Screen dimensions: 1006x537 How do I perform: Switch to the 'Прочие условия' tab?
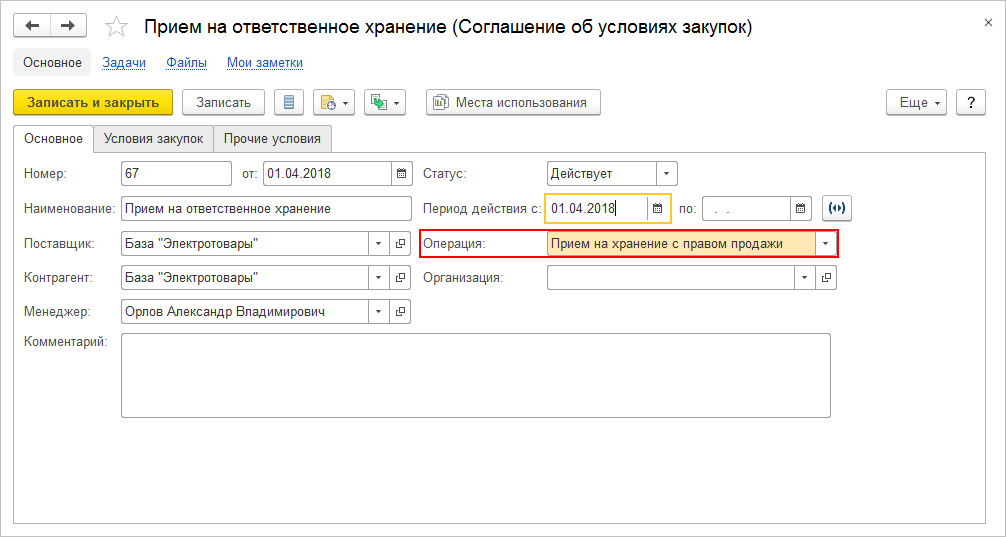pos(272,139)
